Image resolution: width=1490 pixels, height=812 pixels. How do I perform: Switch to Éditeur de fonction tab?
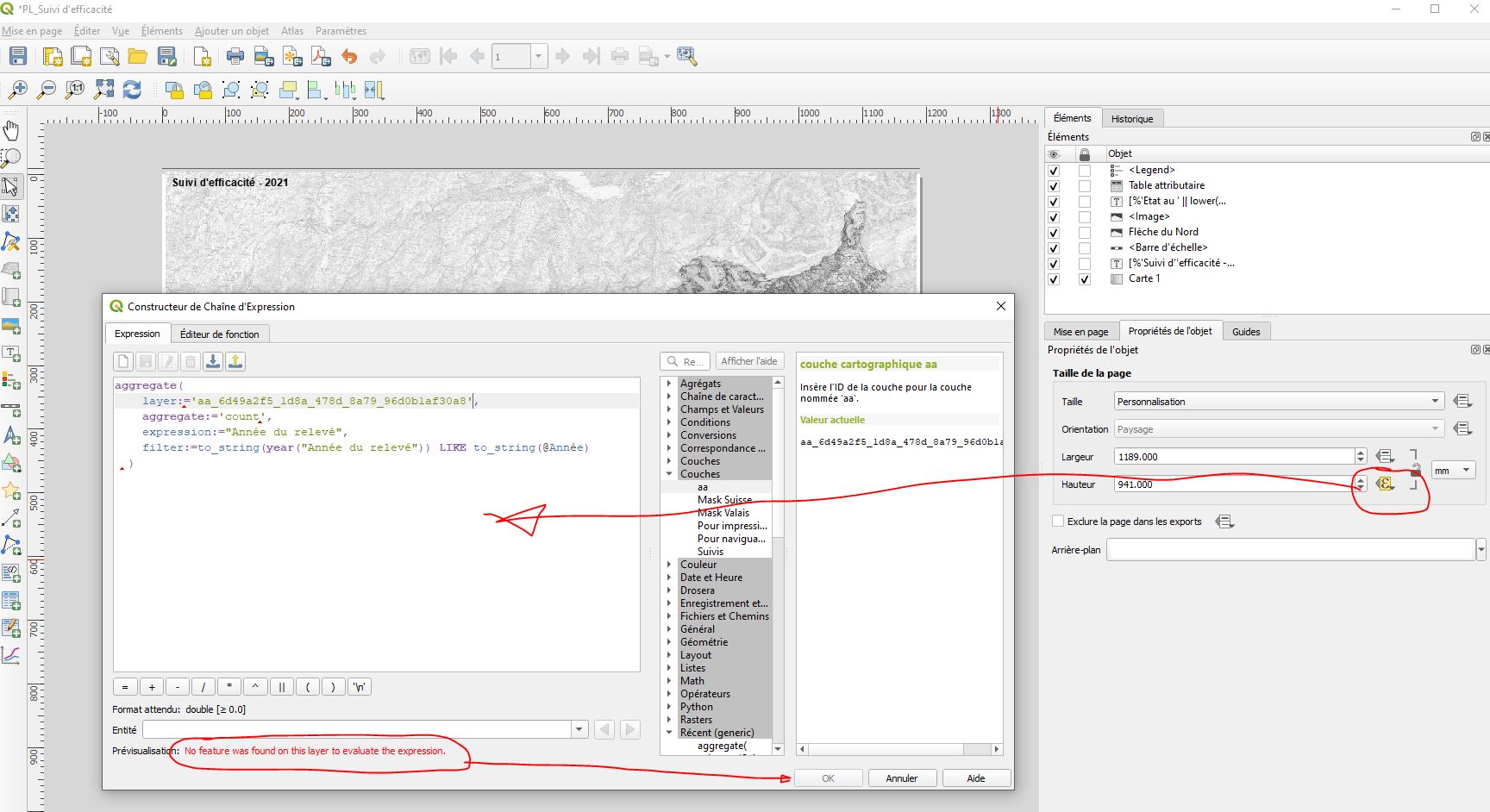(220, 334)
